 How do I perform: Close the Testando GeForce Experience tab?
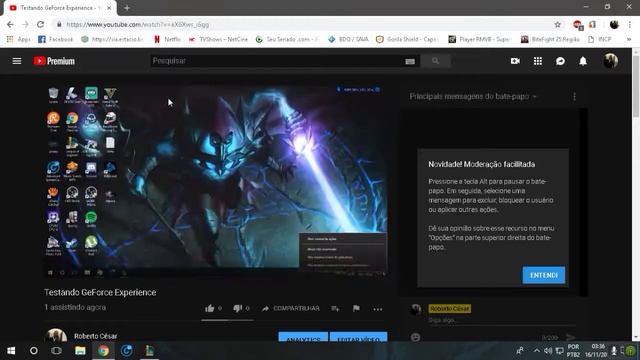pyautogui.click(x=109, y=8)
